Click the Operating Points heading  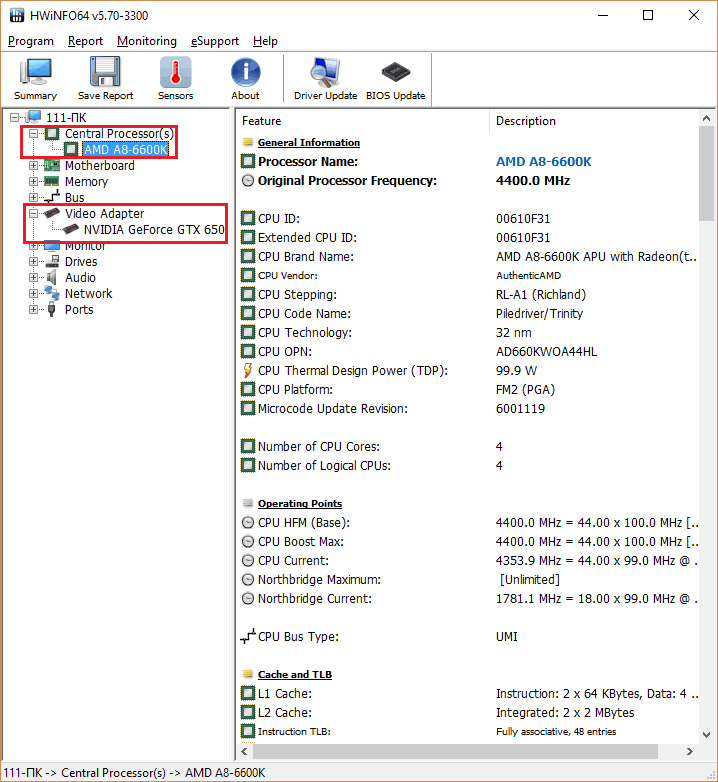pos(300,504)
